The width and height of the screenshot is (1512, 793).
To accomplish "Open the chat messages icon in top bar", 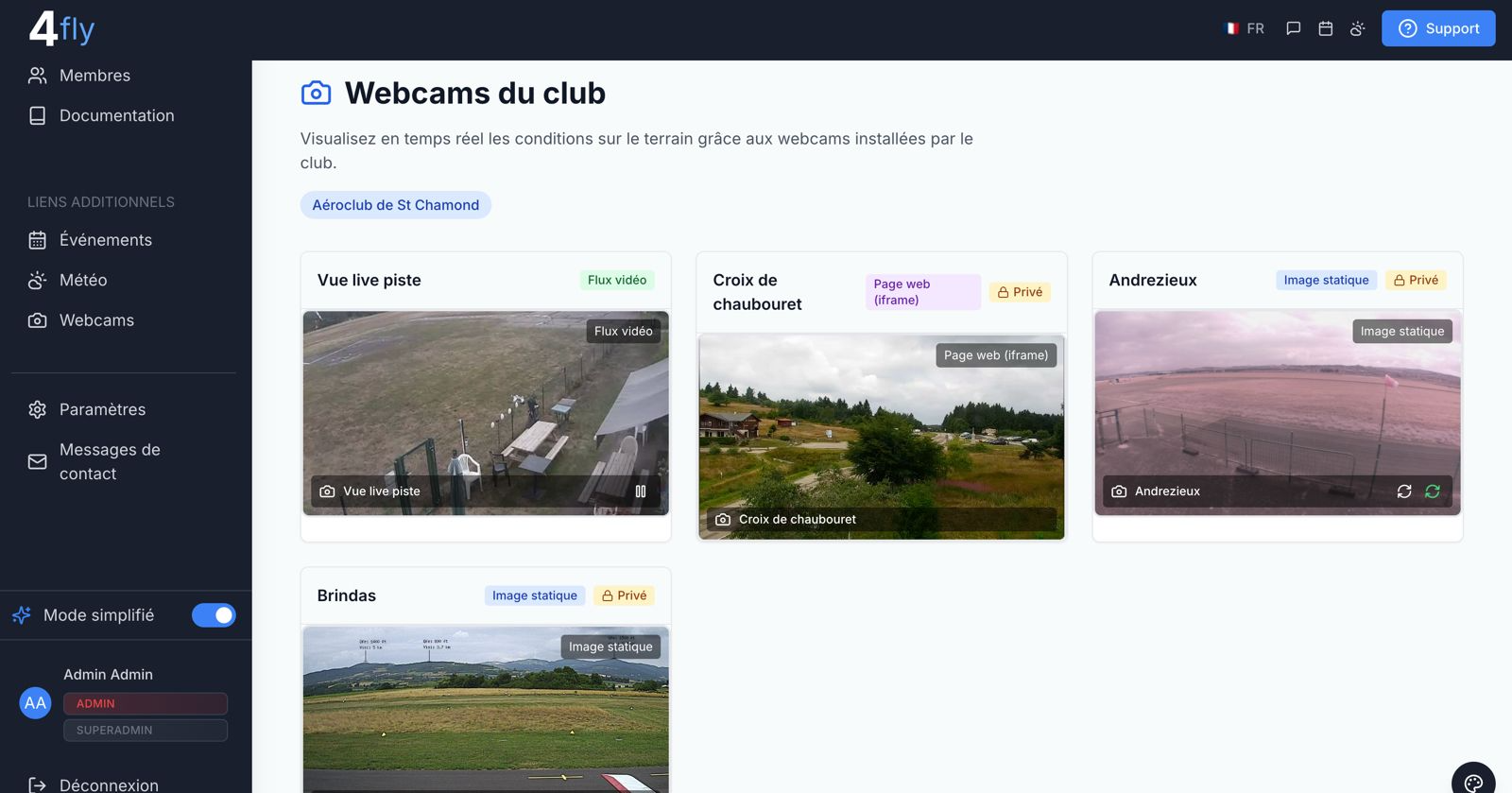I will coord(1294,28).
